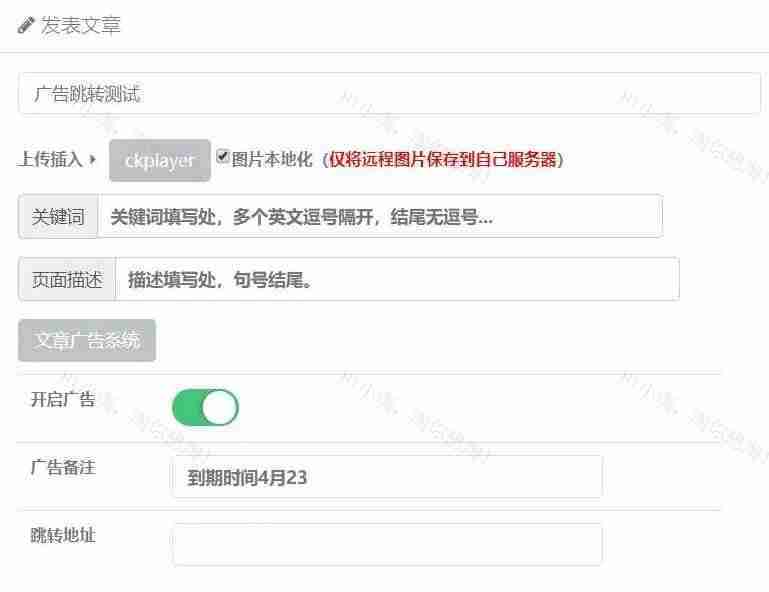Click the 页面描述 field addon label
Image resolution: width=769 pixels, height=592 pixels.
tap(67, 279)
